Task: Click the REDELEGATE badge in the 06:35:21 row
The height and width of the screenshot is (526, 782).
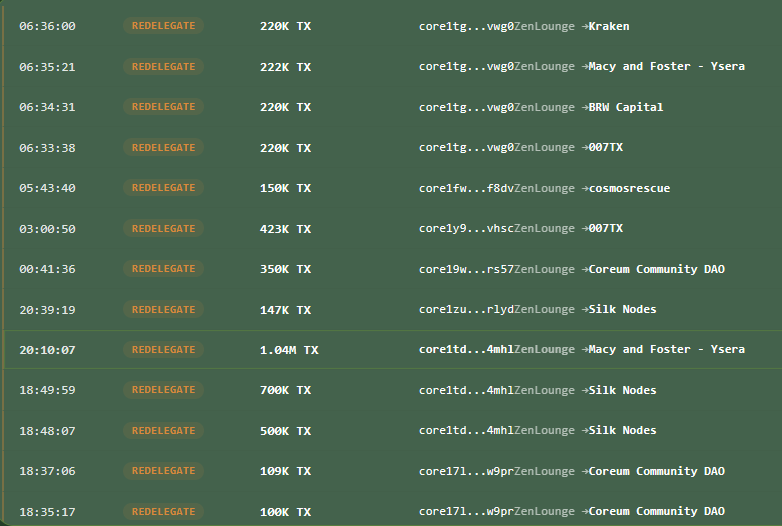Action: (164, 67)
